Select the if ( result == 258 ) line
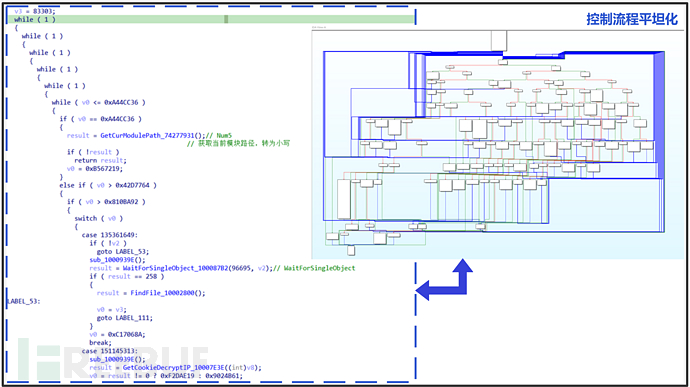The height and width of the screenshot is (387, 690). (127, 276)
